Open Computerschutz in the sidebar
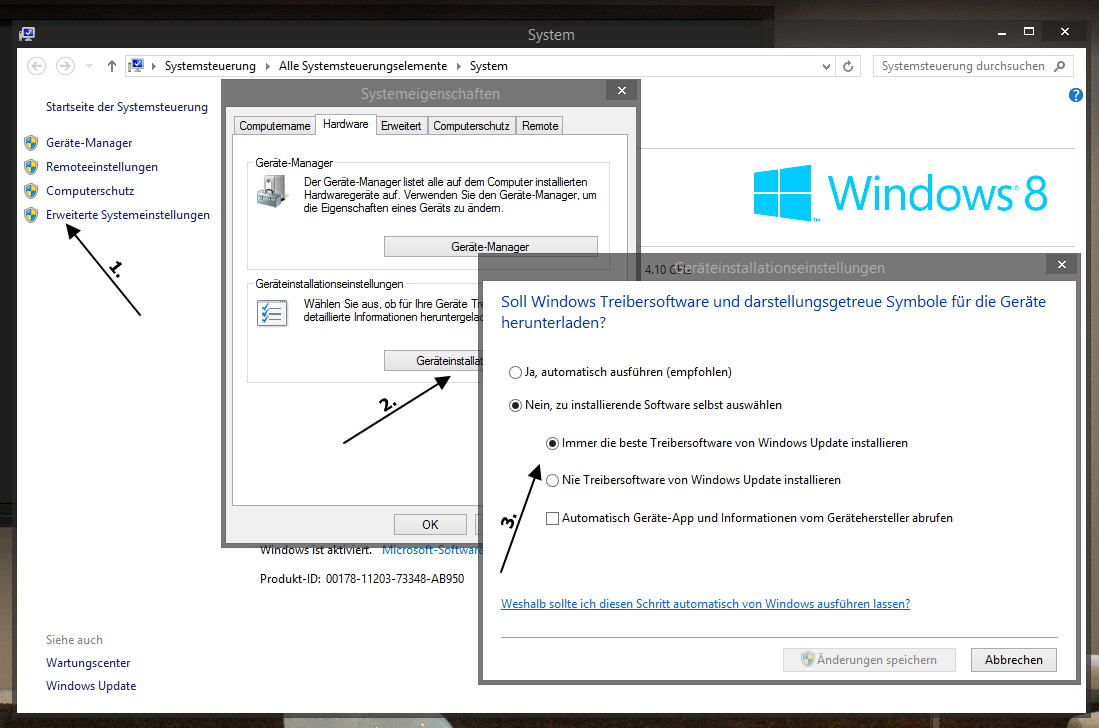Screen dimensions: 1099x728 90,191
